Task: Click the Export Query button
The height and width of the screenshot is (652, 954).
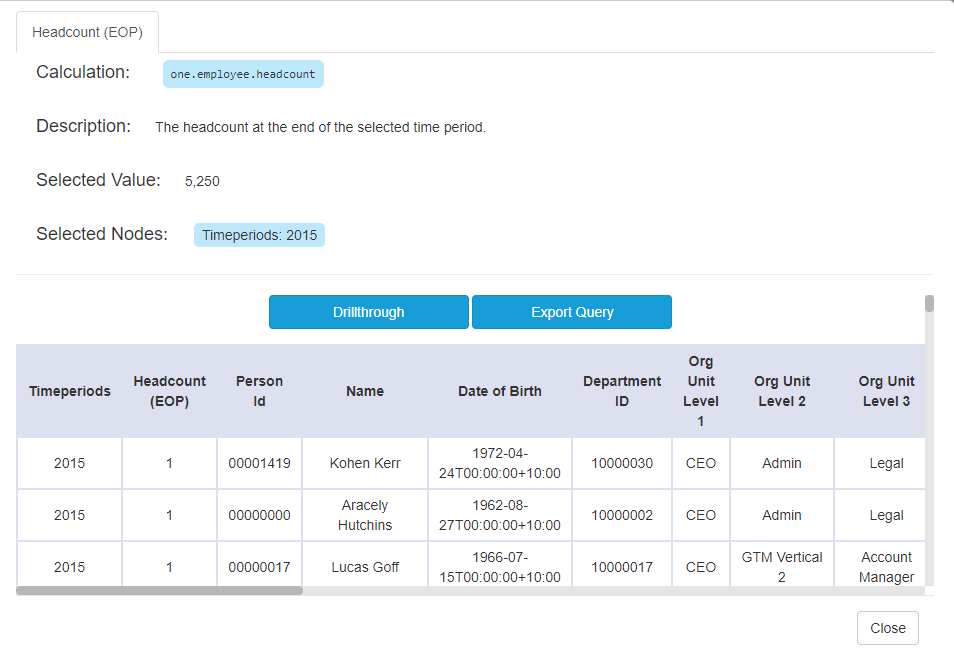Action: coord(572,312)
